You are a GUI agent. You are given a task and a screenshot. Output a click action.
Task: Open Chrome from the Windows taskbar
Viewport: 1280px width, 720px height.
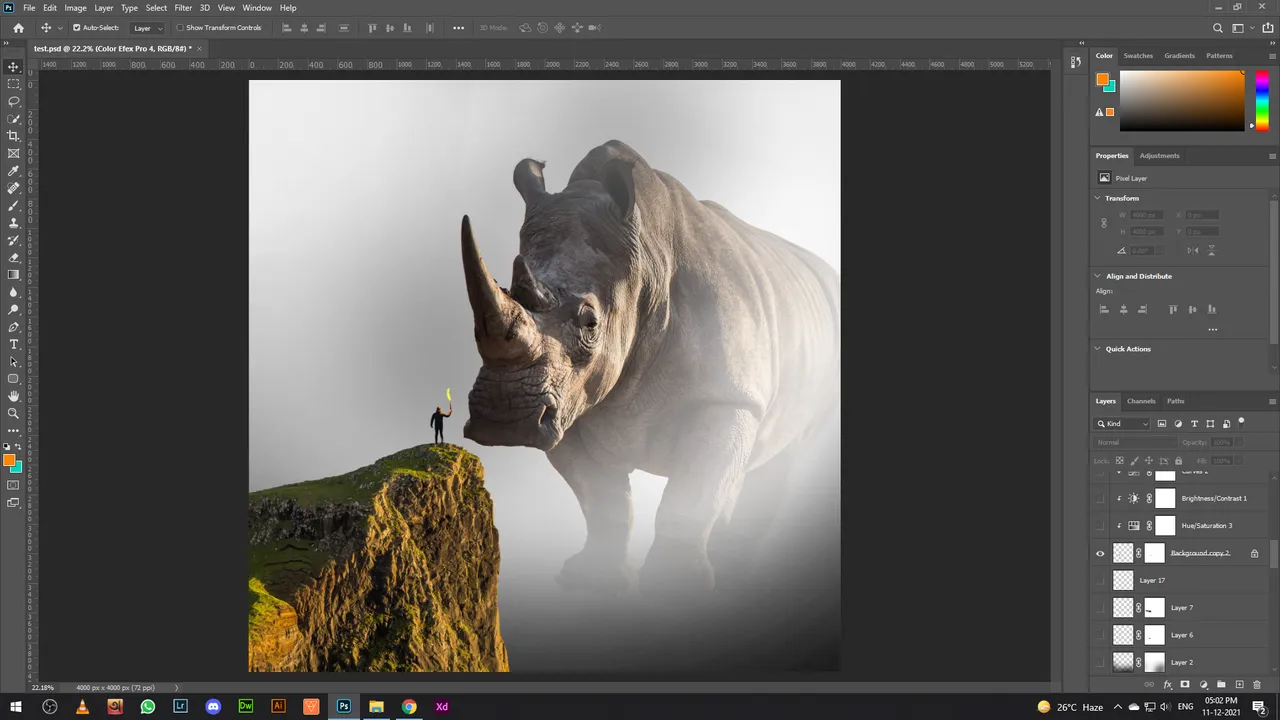tap(409, 706)
